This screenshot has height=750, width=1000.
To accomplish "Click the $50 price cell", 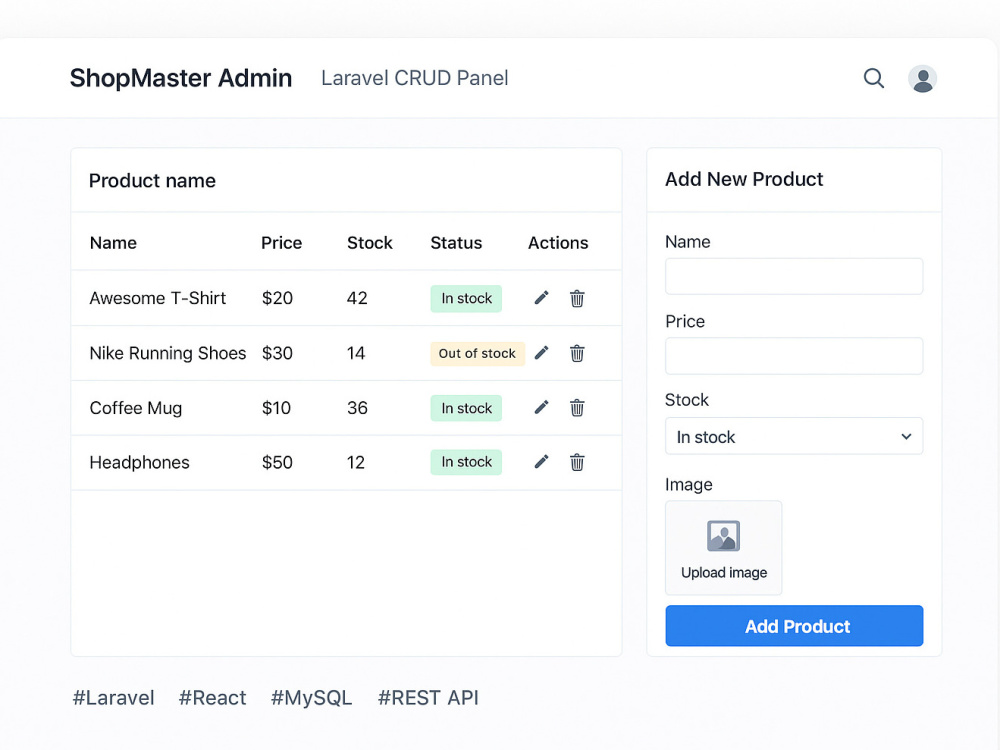I will [x=277, y=462].
